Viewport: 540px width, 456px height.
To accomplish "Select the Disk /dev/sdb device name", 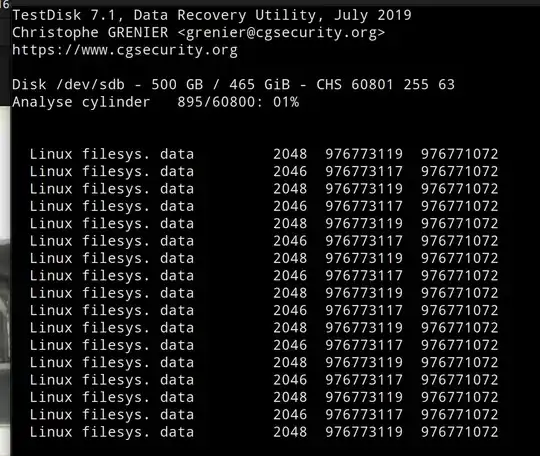I will click(x=68, y=85).
